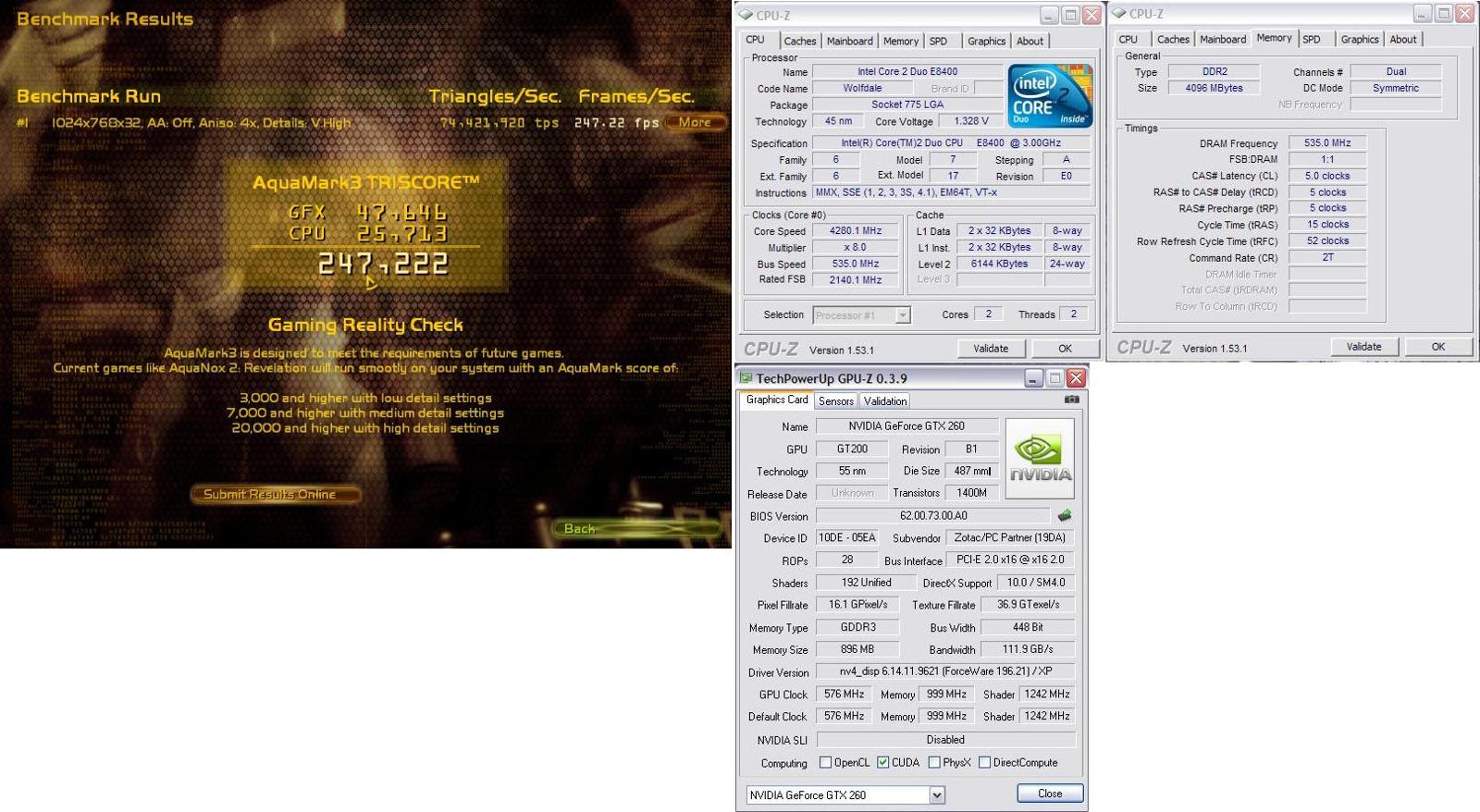Open About tab in left CPU-Z
1480x812 pixels.
point(1030,41)
